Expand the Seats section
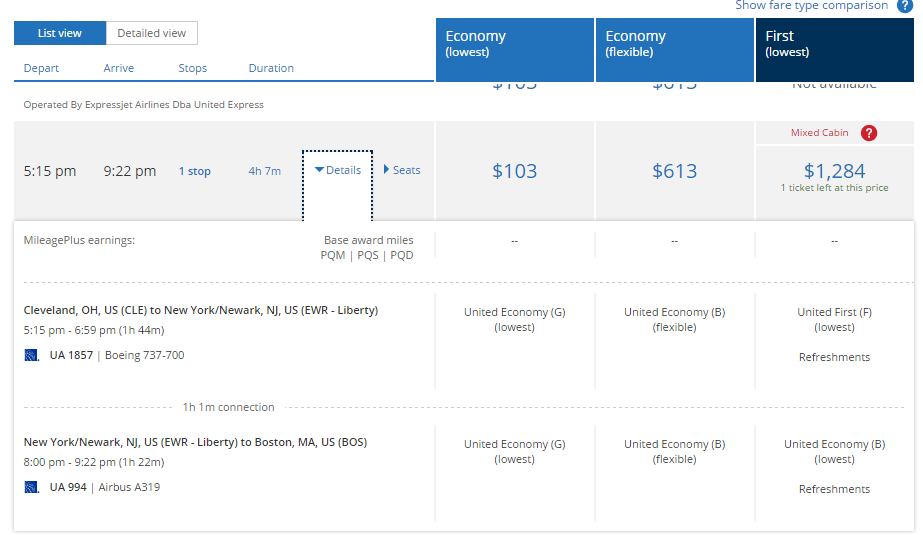The height and width of the screenshot is (535, 923). [x=402, y=170]
